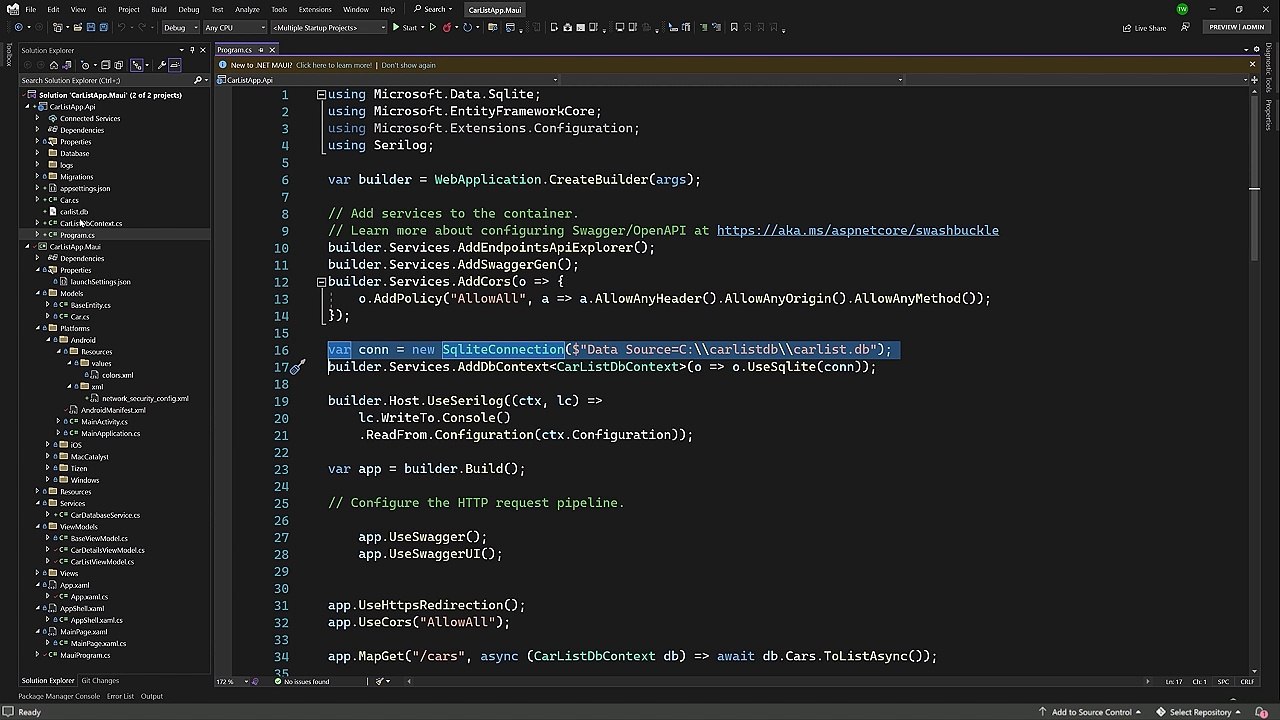Click the 'Don't show again' link
1280x720 pixels.
(408, 65)
